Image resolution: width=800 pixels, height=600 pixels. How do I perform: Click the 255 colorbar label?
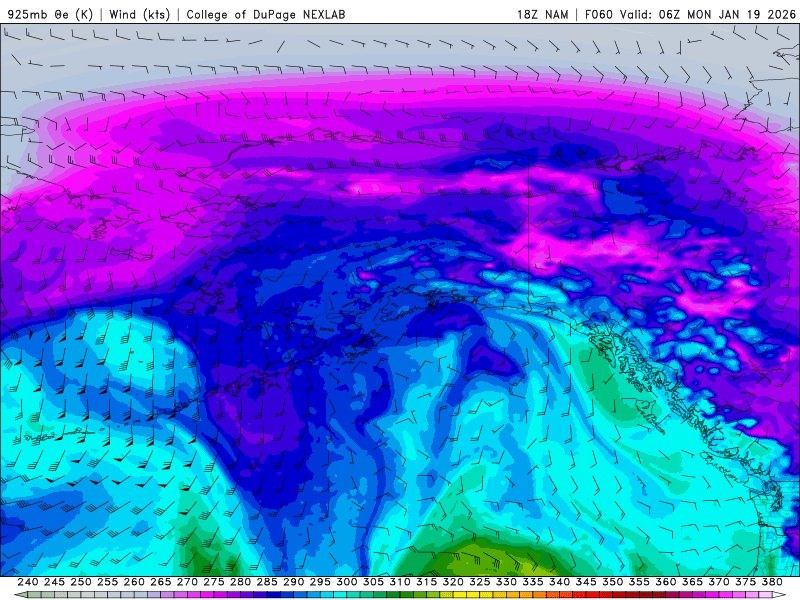click(x=107, y=582)
